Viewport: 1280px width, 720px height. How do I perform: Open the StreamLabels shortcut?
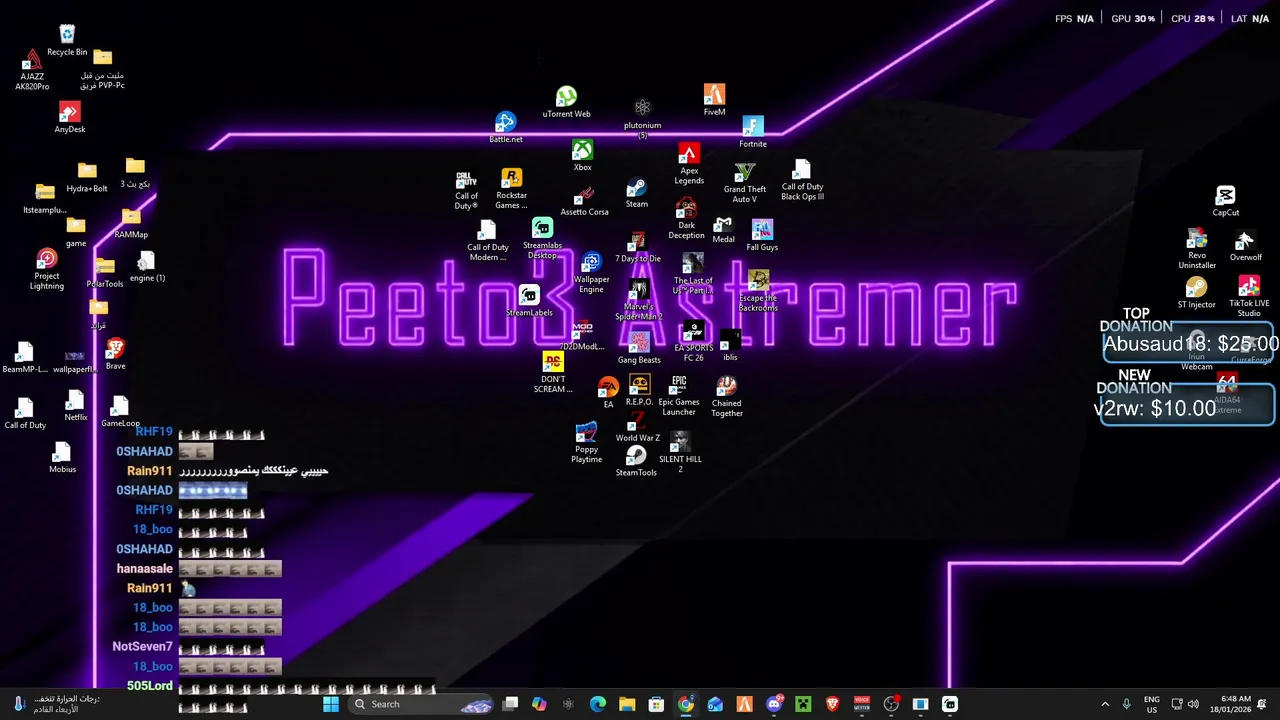(529, 301)
